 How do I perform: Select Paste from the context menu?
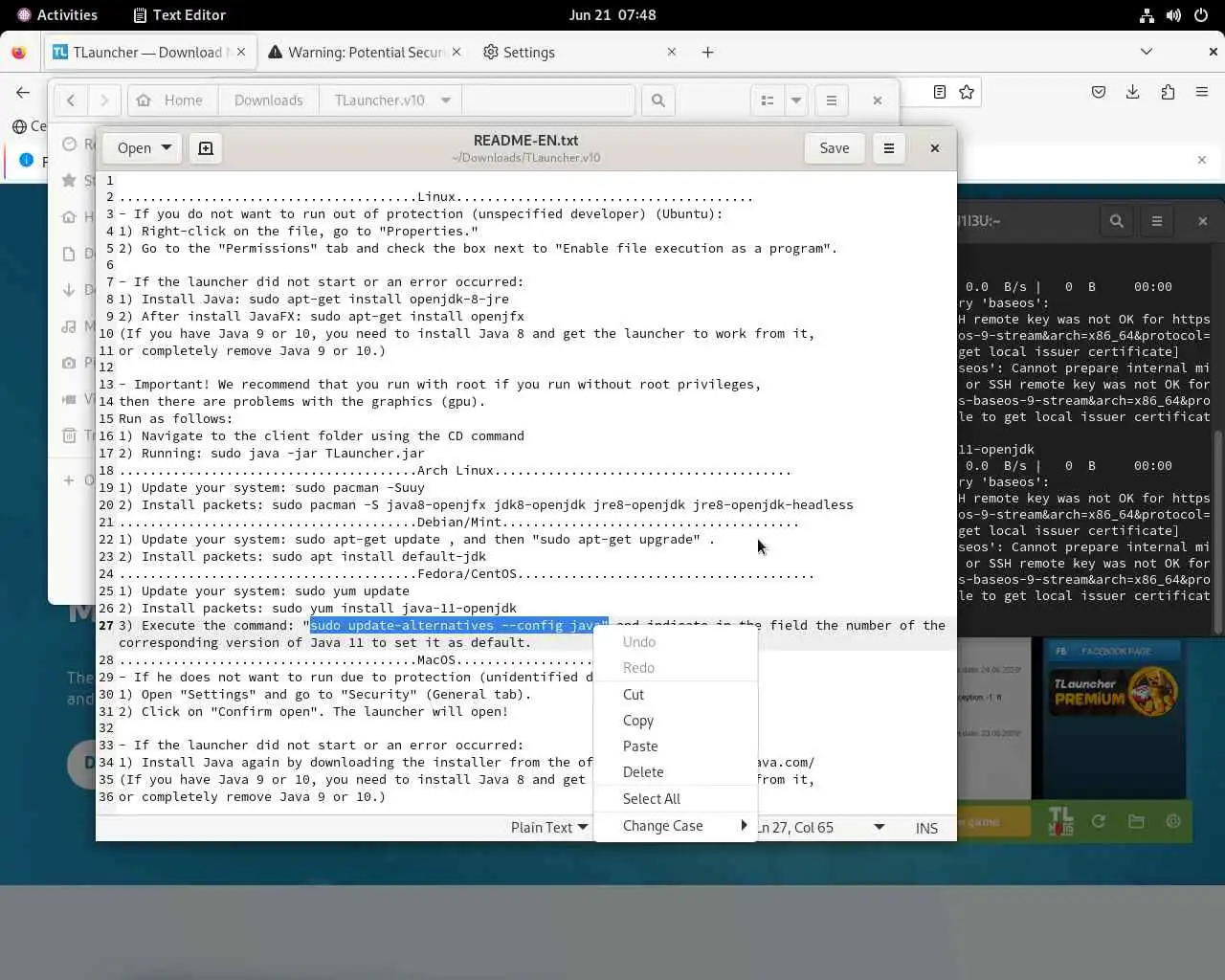tap(676, 746)
